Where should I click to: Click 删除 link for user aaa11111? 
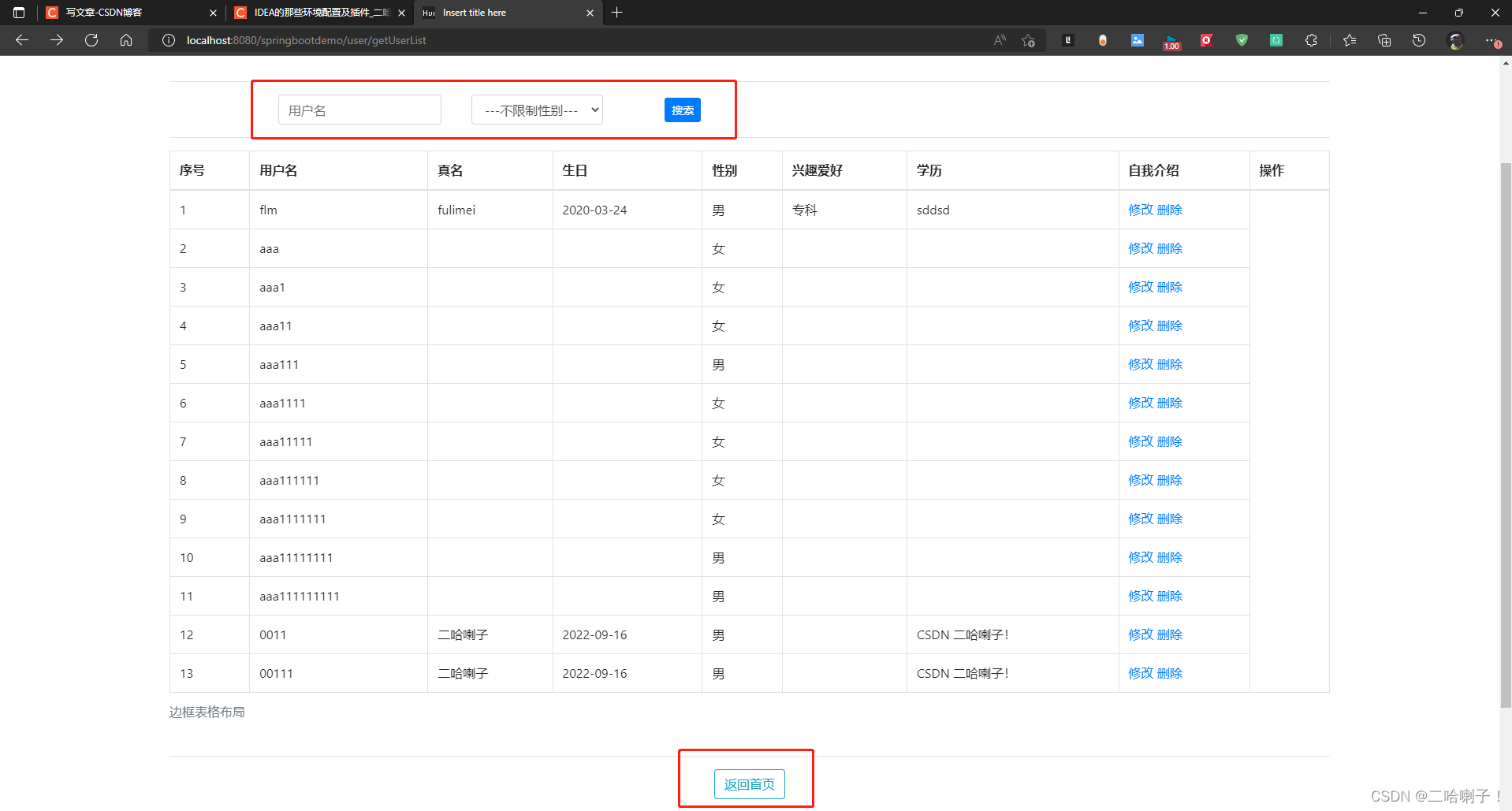coord(1170,441)
